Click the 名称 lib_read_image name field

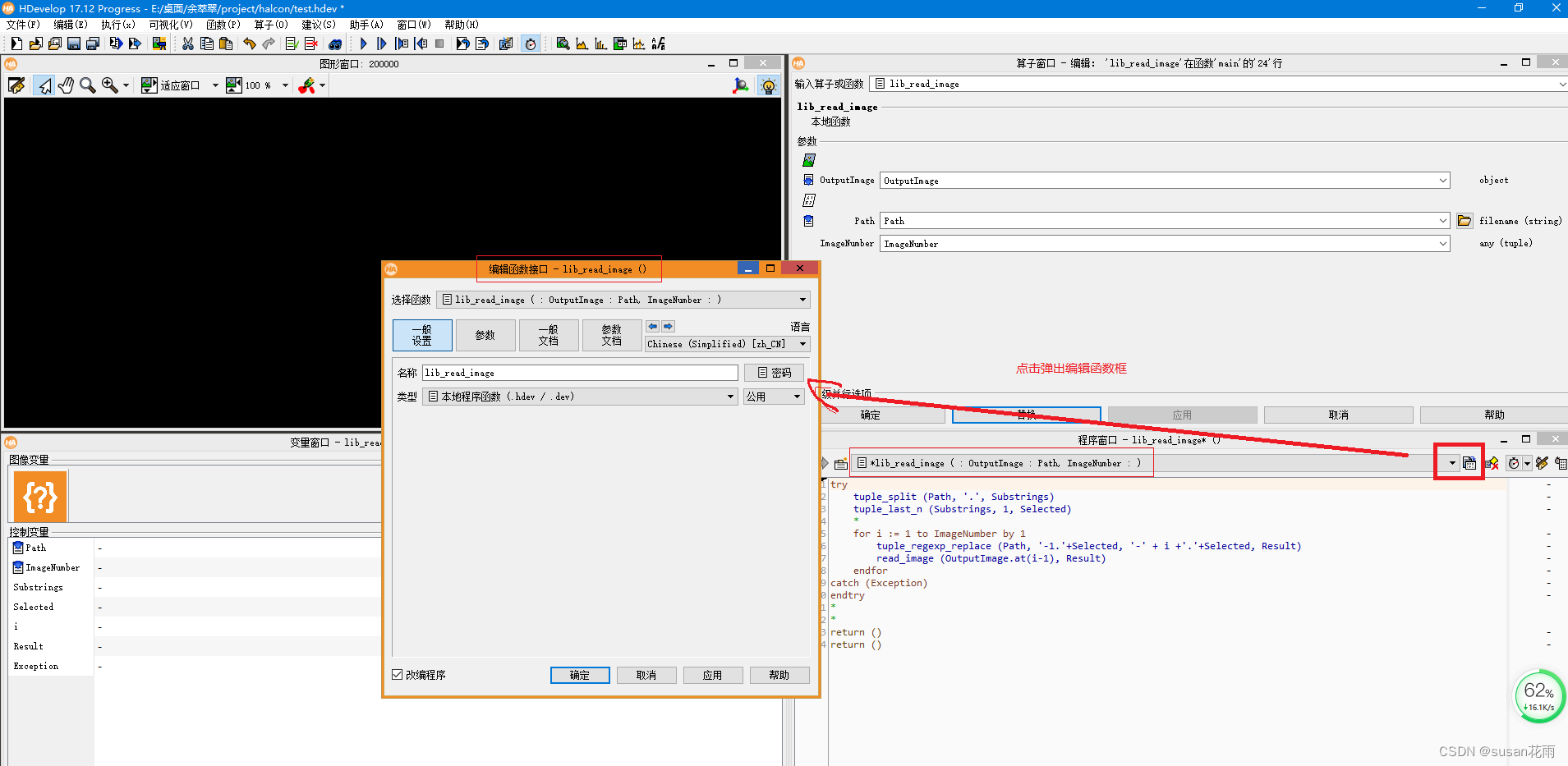580,373
